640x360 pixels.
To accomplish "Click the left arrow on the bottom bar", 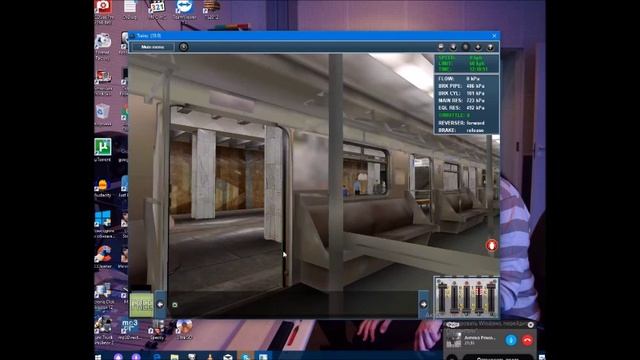I will [x=160, y=304].
